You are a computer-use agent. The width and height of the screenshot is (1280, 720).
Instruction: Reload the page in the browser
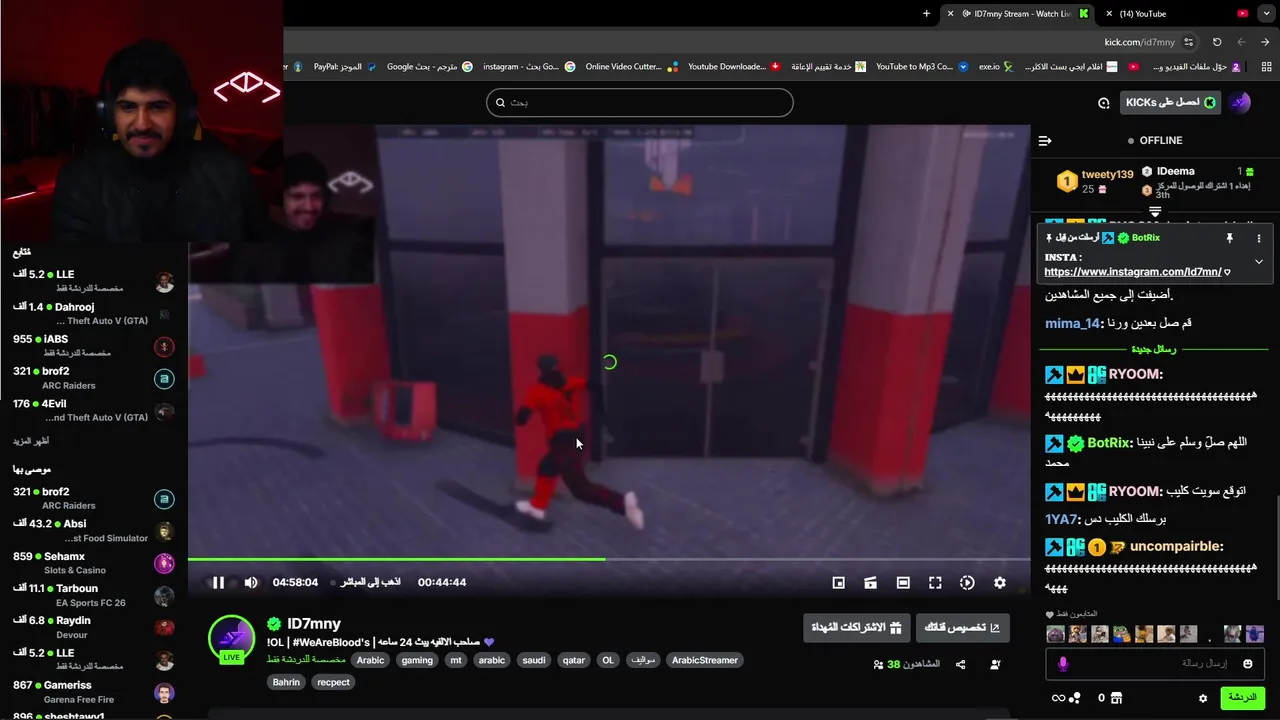1217,42
